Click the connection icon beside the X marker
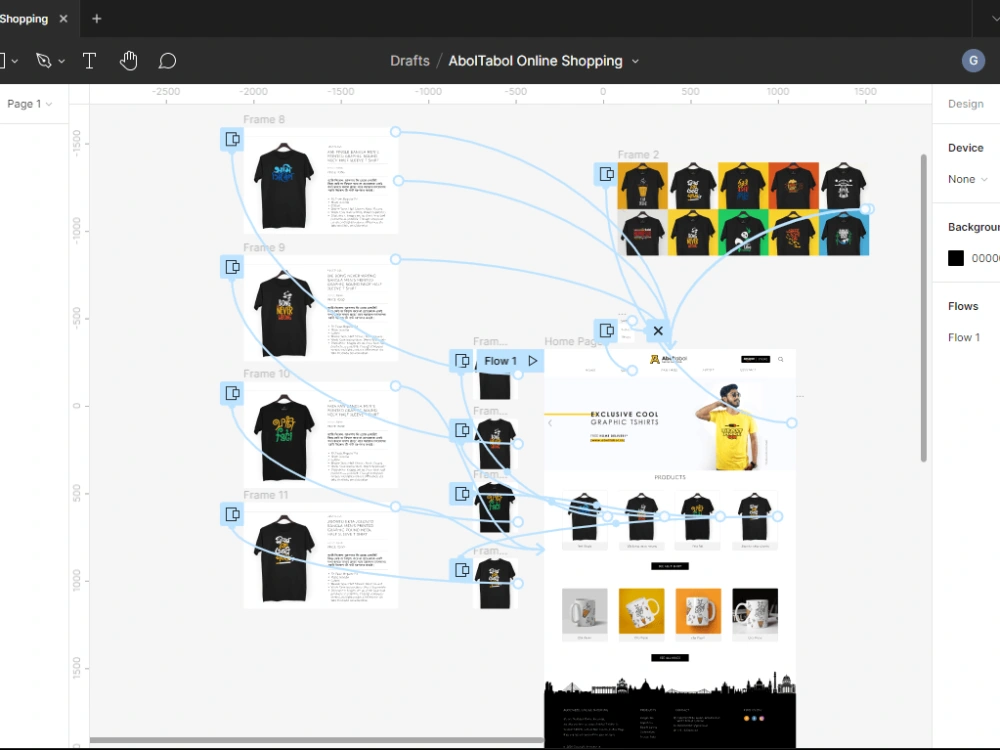 [606, 330]
